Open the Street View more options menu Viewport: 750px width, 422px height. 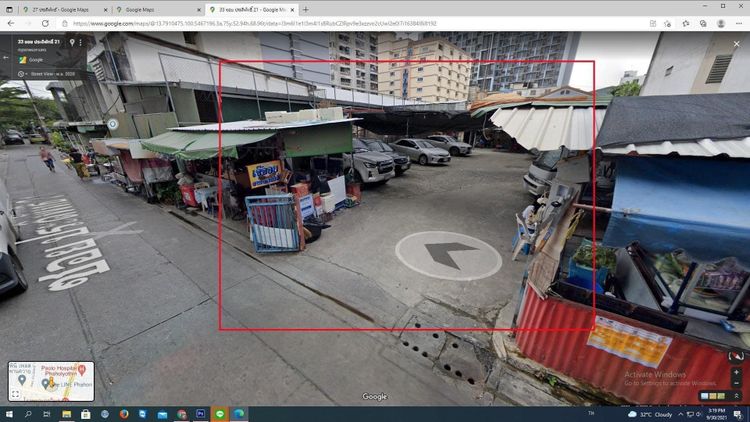(x=80, y=43)
